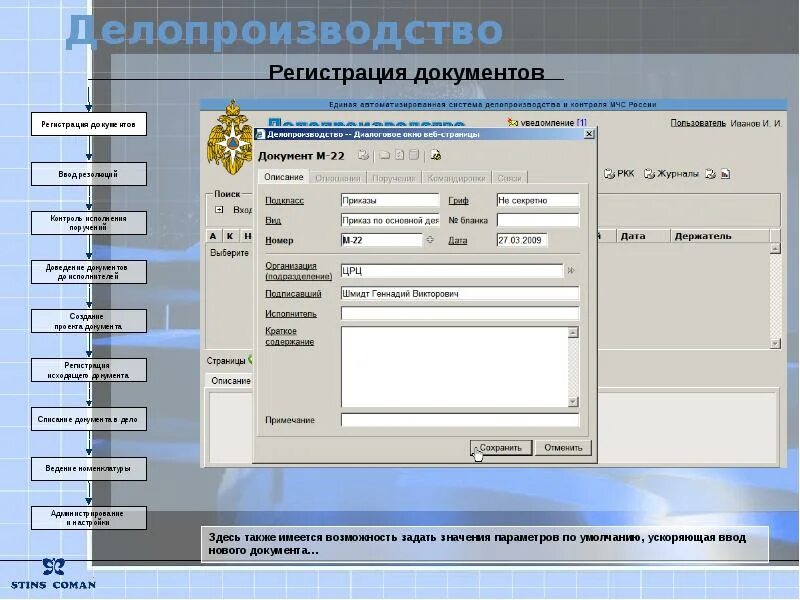Click the empty Исполнитель field
Viewport: 800px width, 600px height.
point(460,313)
